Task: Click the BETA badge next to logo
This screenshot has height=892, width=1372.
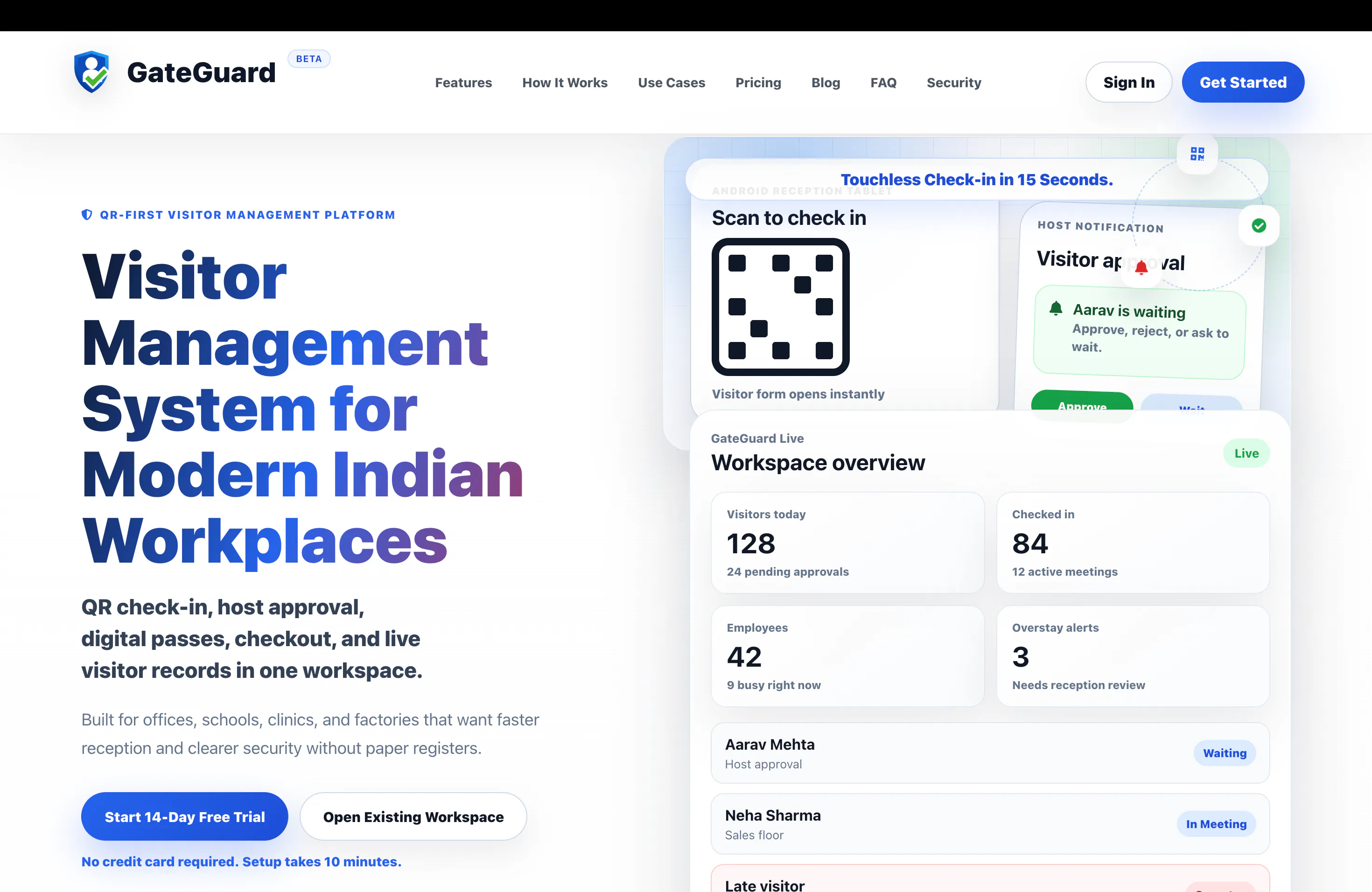Action: (309, 59)
